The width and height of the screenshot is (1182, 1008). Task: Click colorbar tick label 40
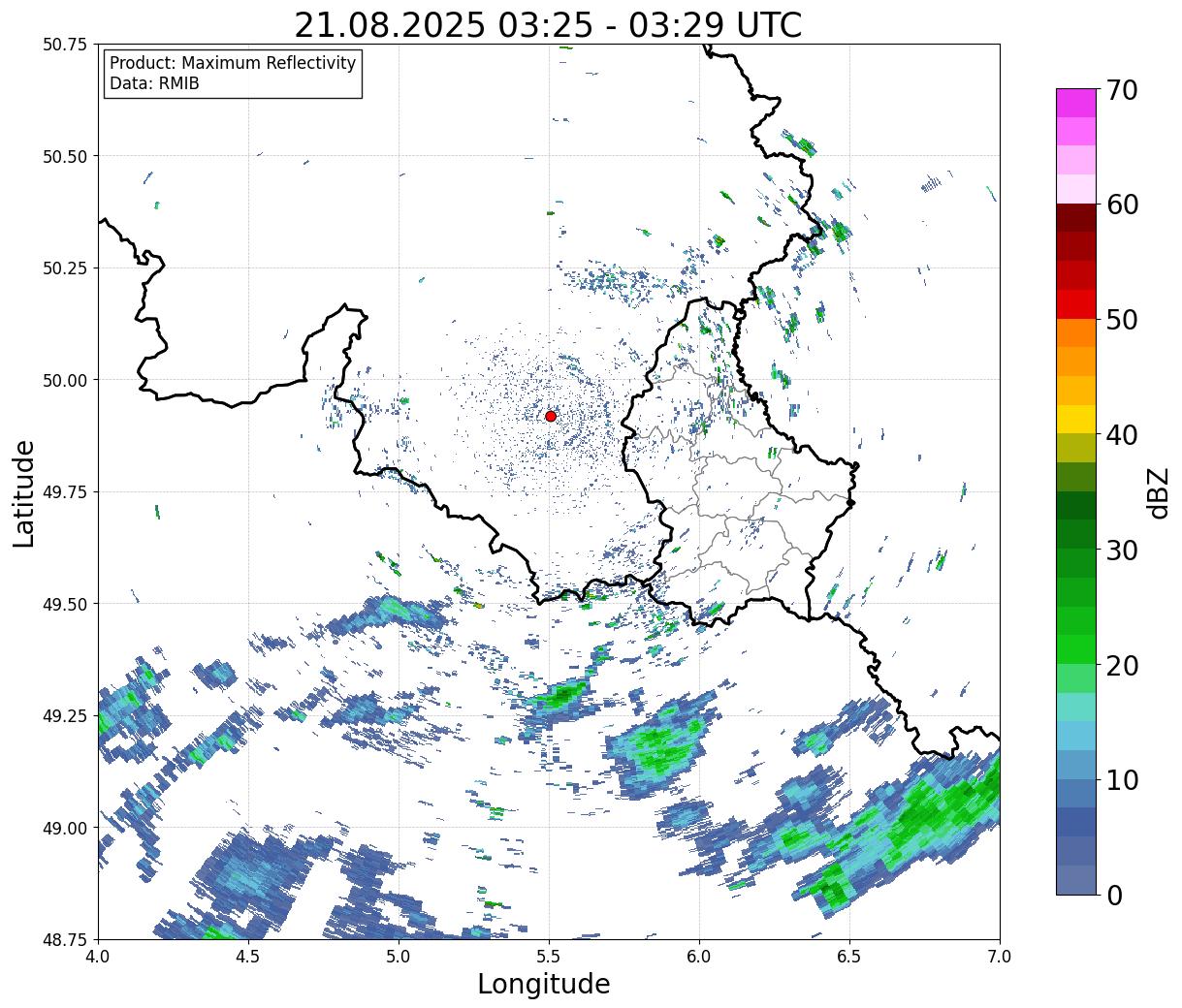(x=1121, y=435)
